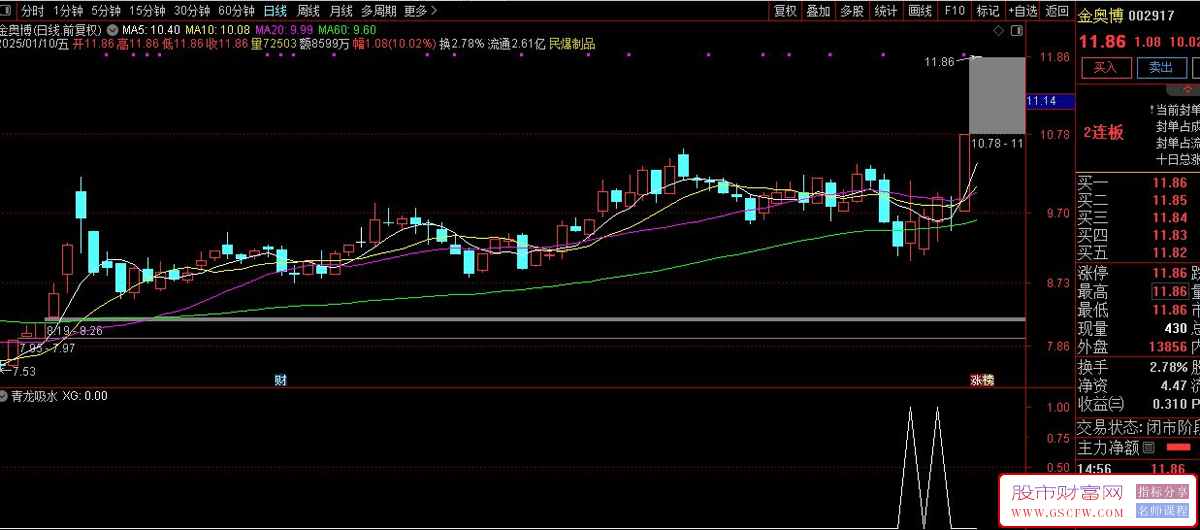The height and width of the screenshot is (530, 1200).
Task: Click the 买一 bid price 11.86
Action: click(1168, 183)
